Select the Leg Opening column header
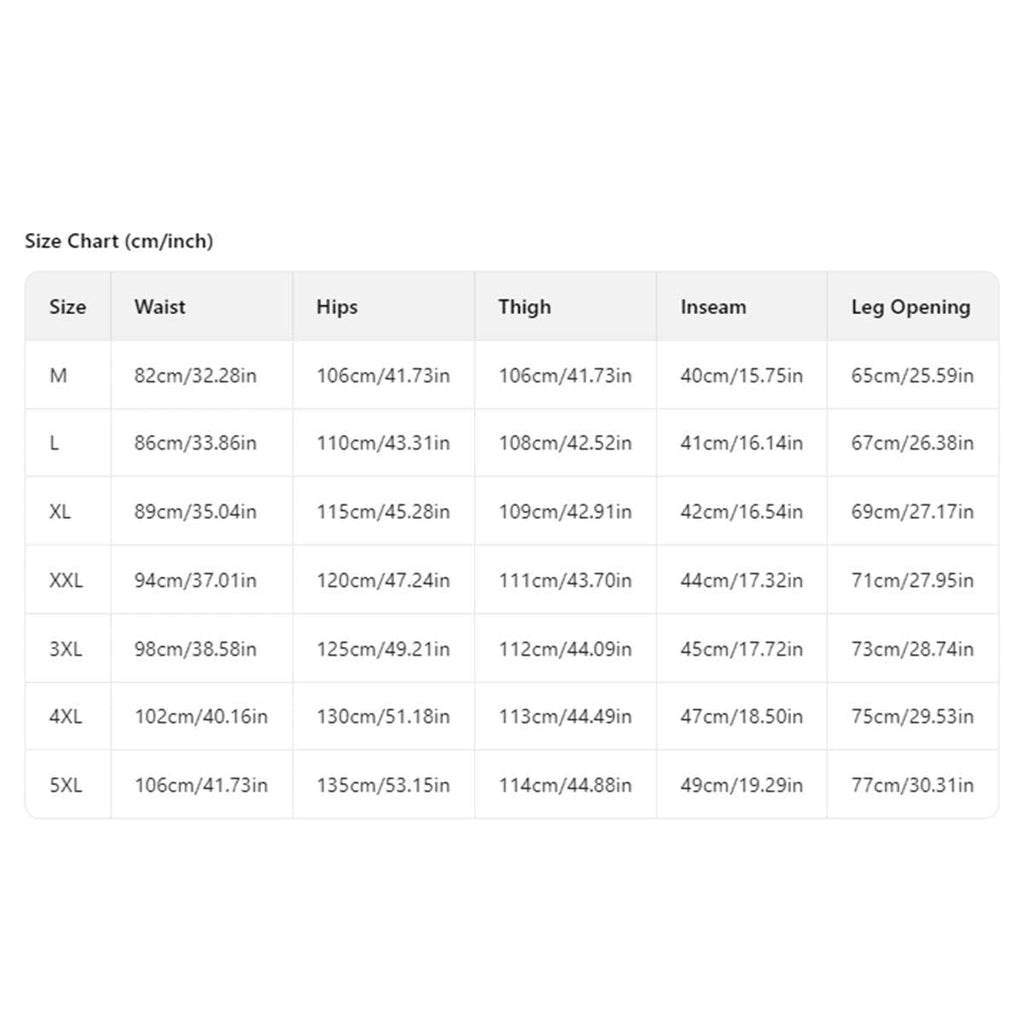 coord(910,307)
